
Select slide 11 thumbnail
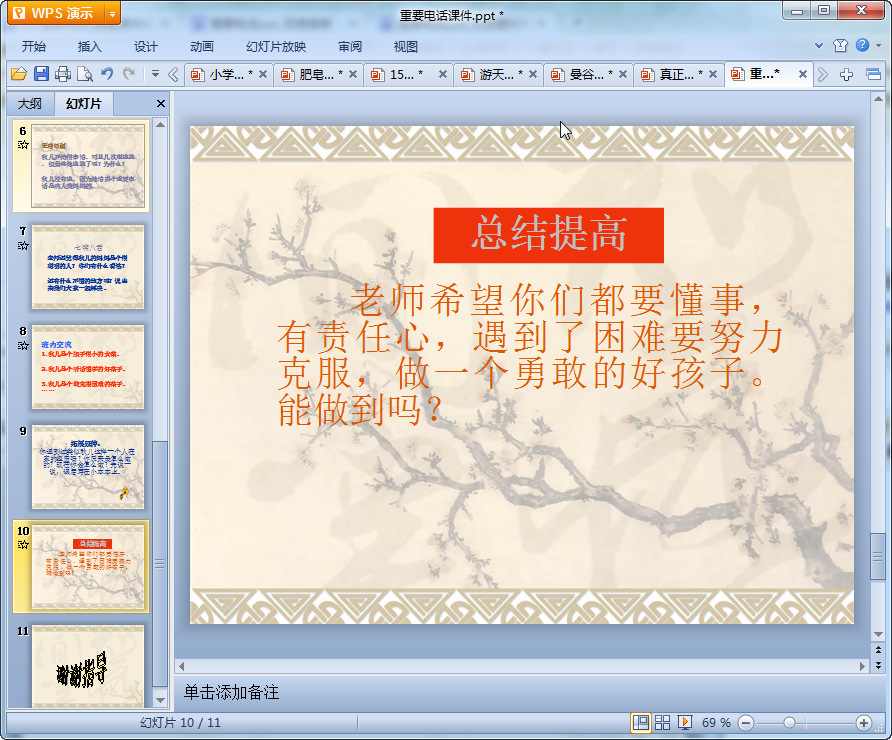[x=88, y=667]
